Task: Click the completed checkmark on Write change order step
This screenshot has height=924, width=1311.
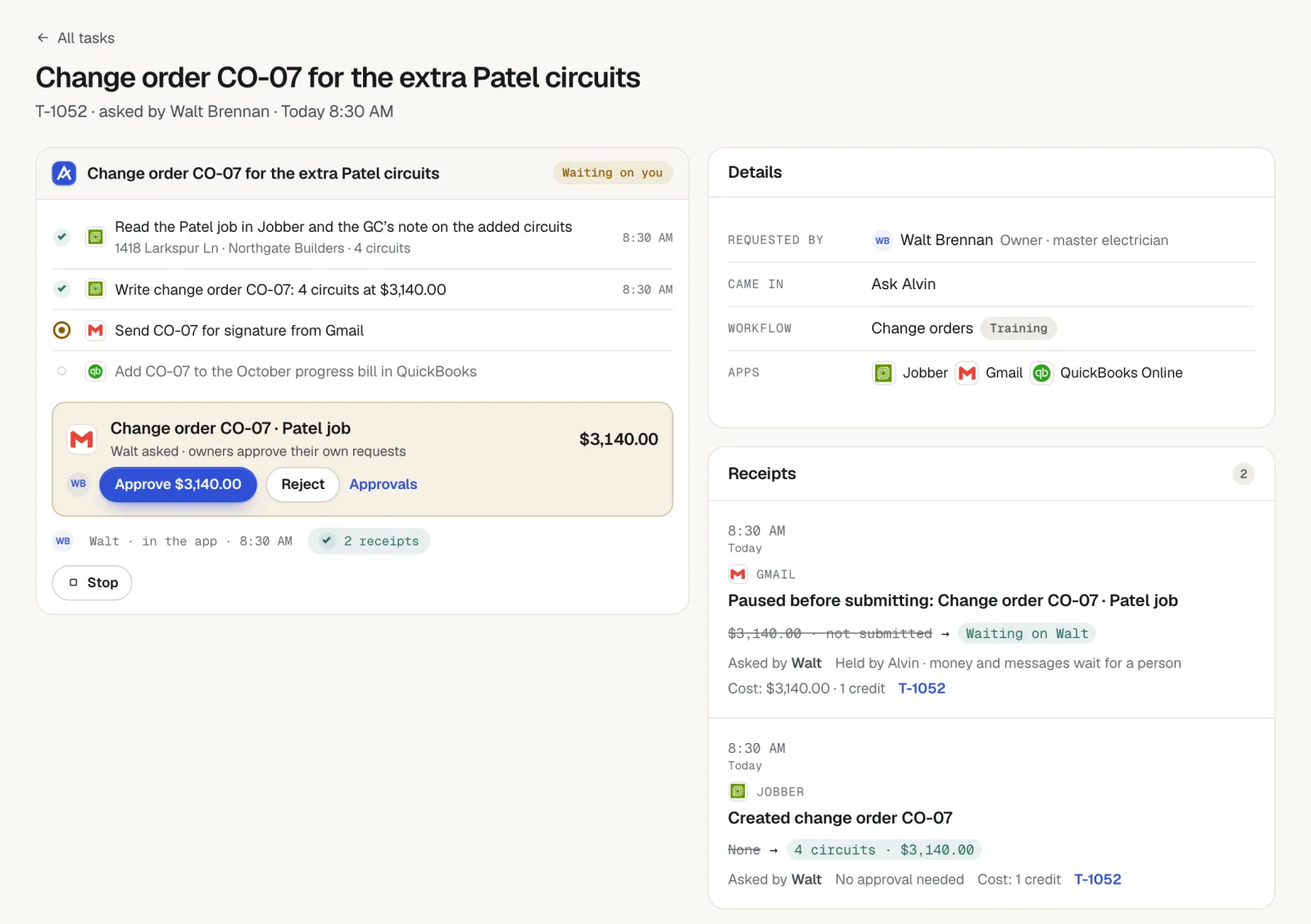Action: click(61, 289)
